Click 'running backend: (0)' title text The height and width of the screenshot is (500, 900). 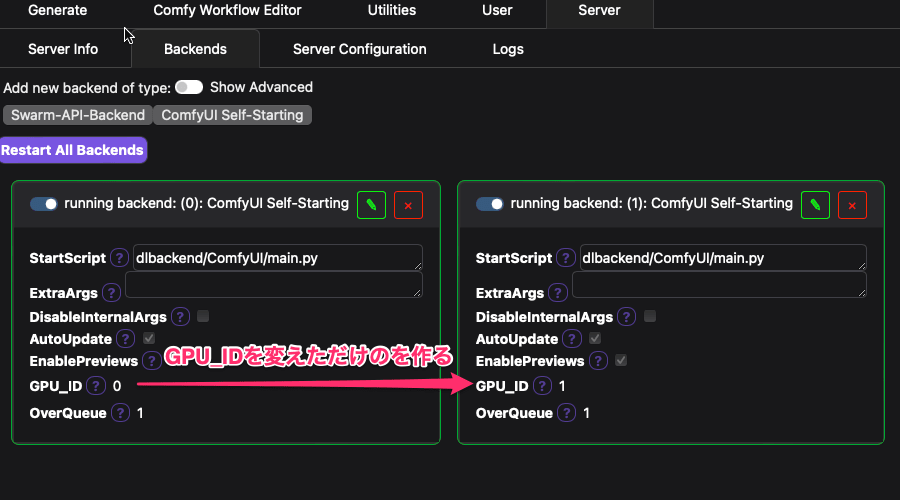207,203
